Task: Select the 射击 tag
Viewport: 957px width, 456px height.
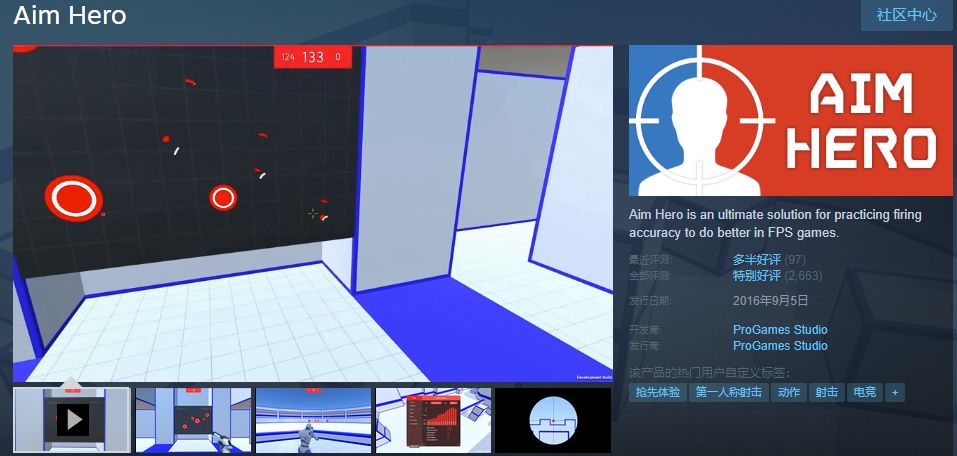Action: pyautogui.click(x=827, y=393)
